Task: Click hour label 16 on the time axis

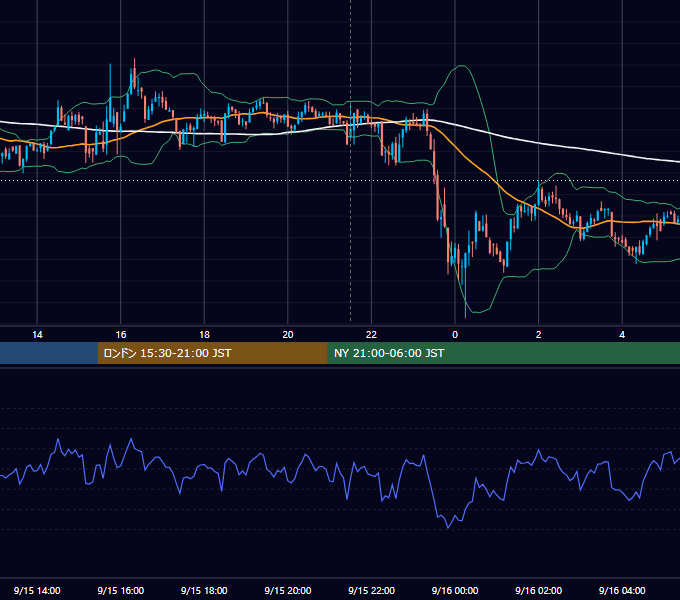Action: pyautogui.click(x=121, y=335)
